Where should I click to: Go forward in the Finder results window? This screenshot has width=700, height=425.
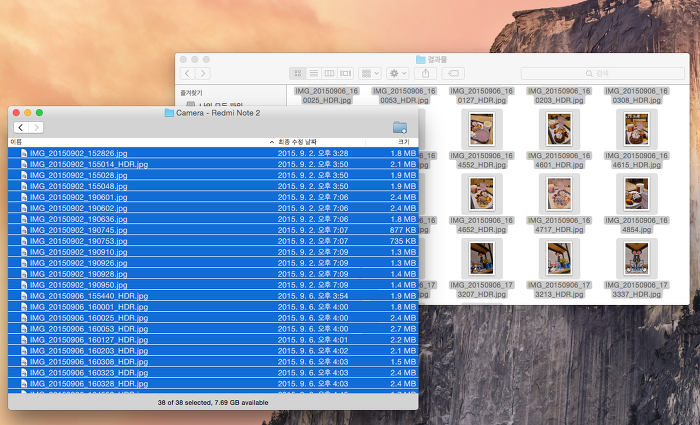tap(203, 73)
